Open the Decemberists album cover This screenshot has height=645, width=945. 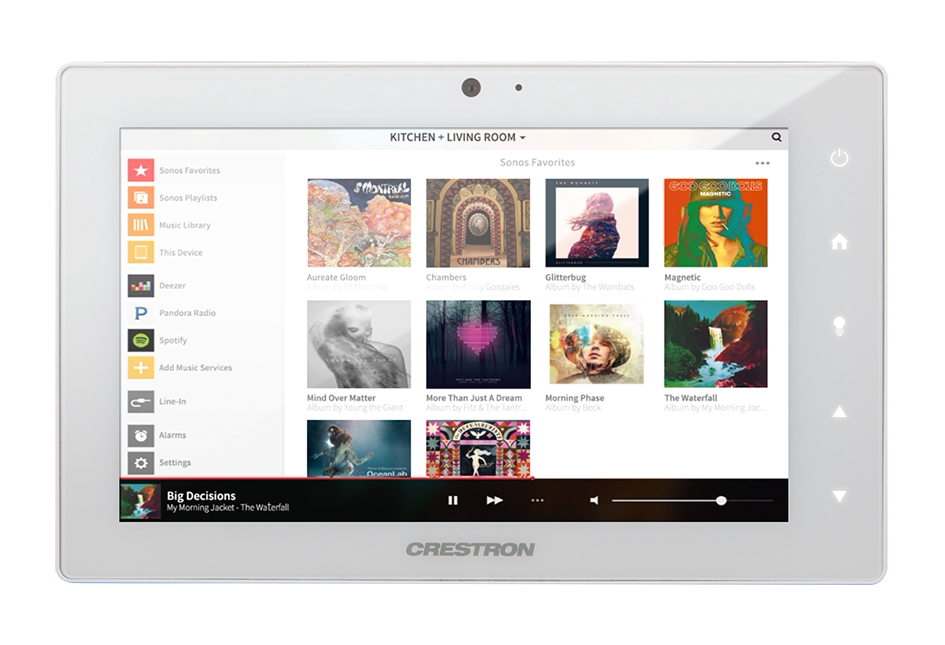(x=478, y=449)
